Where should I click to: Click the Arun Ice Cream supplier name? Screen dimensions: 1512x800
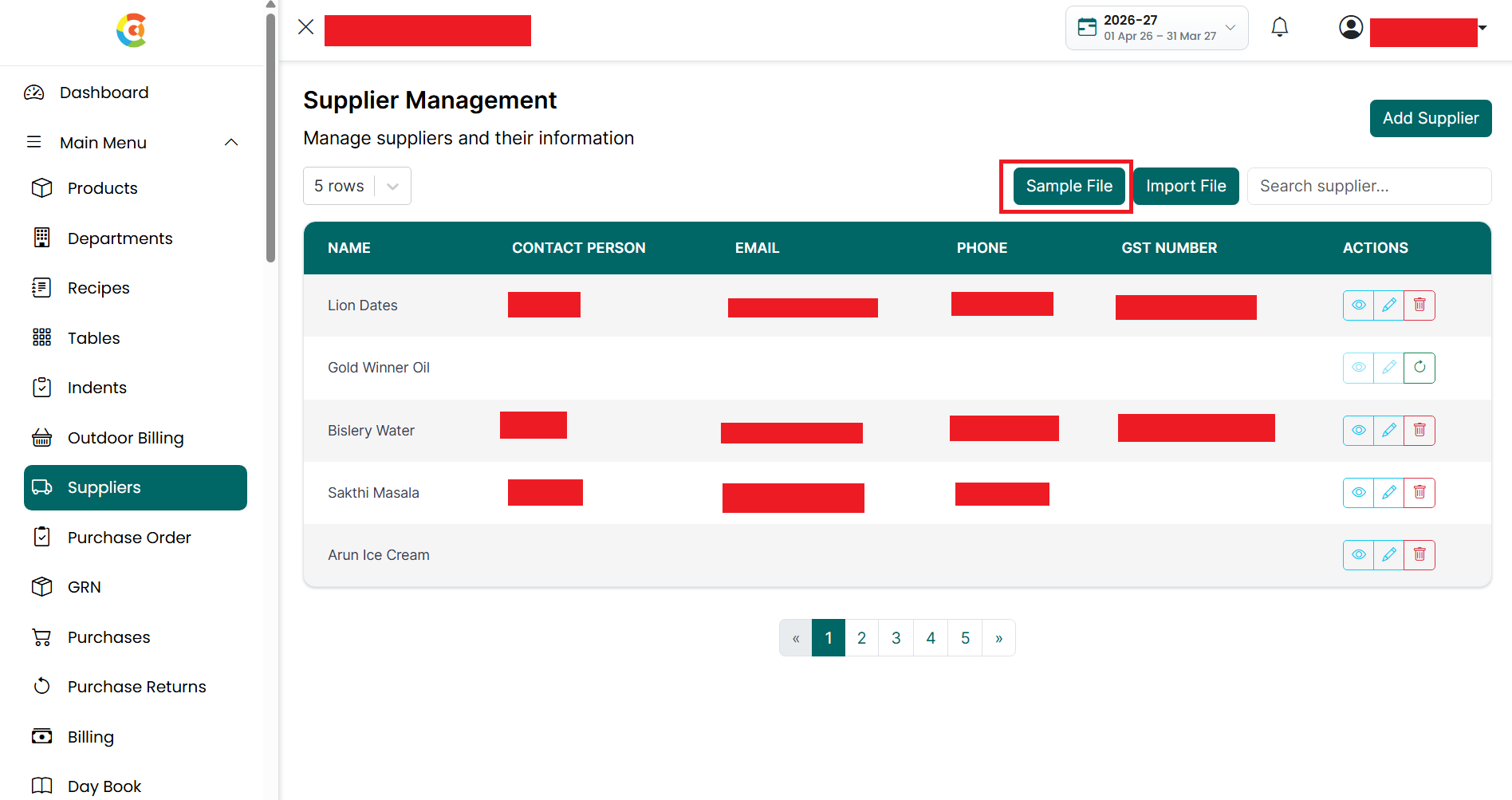(379, 555)
